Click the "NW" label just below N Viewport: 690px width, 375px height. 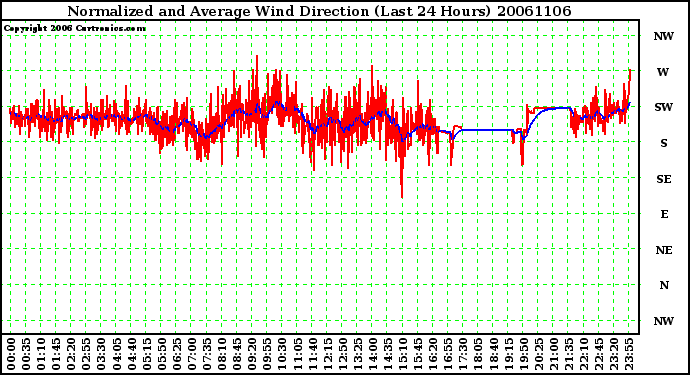tap(664, 321)
